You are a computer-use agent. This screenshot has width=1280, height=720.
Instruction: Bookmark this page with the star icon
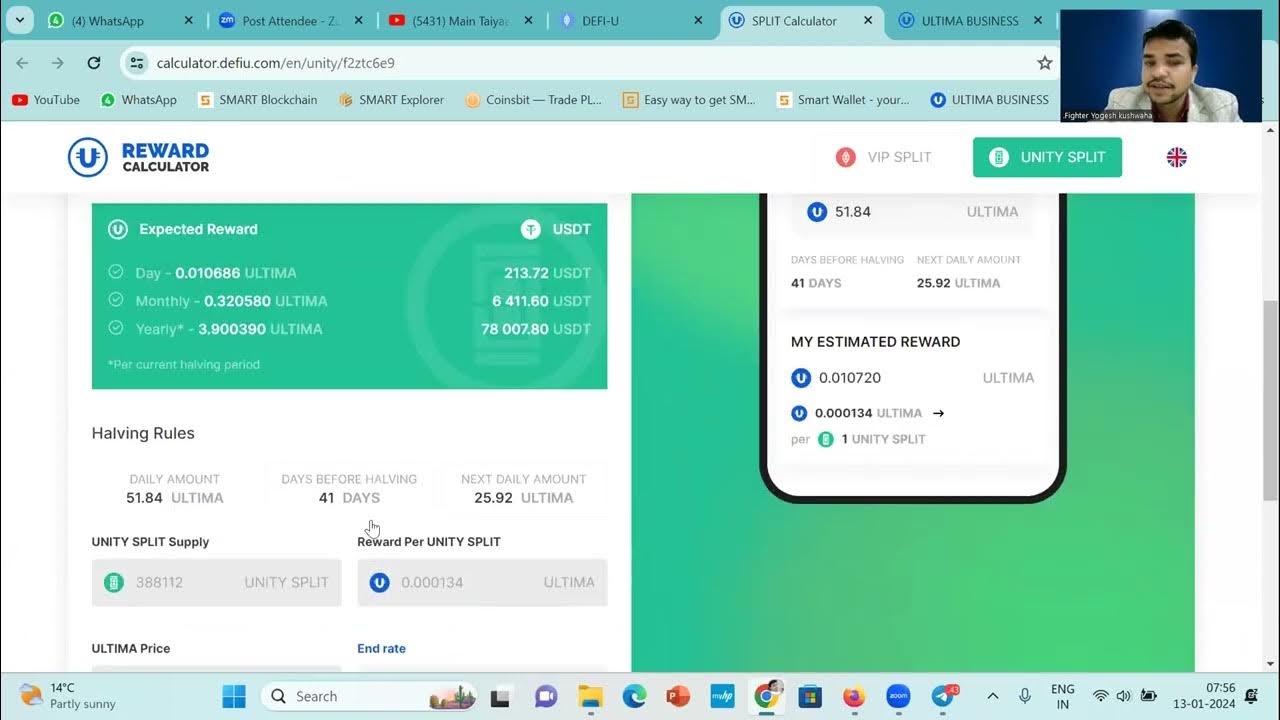pos(1045,63)
